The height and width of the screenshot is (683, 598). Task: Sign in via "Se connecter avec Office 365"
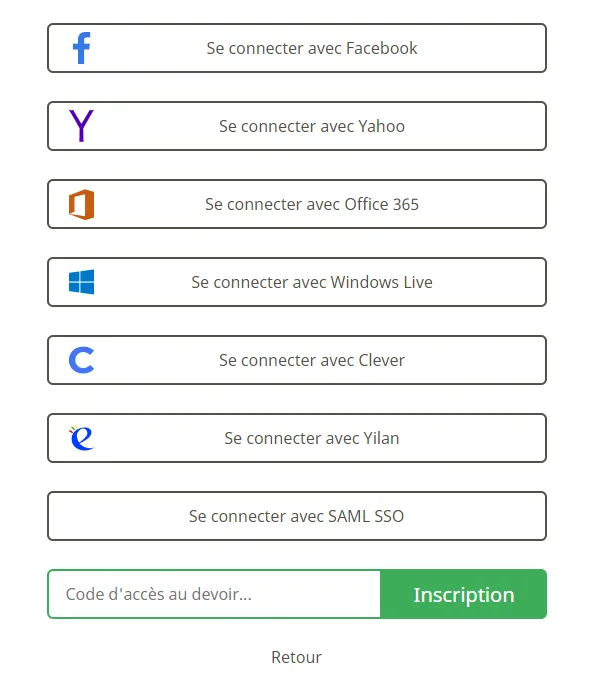pos(311,204)
